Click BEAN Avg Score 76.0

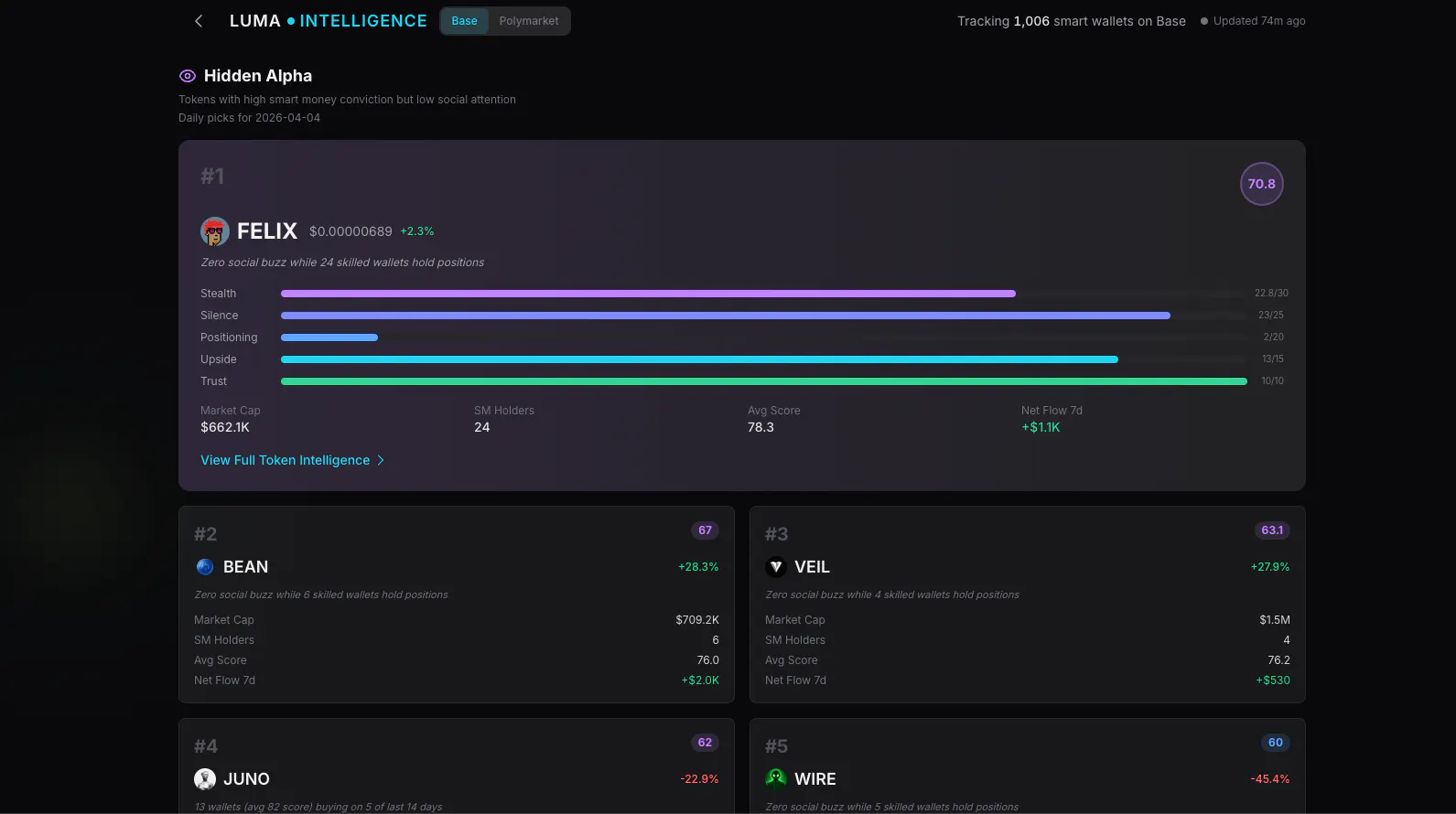708,660
